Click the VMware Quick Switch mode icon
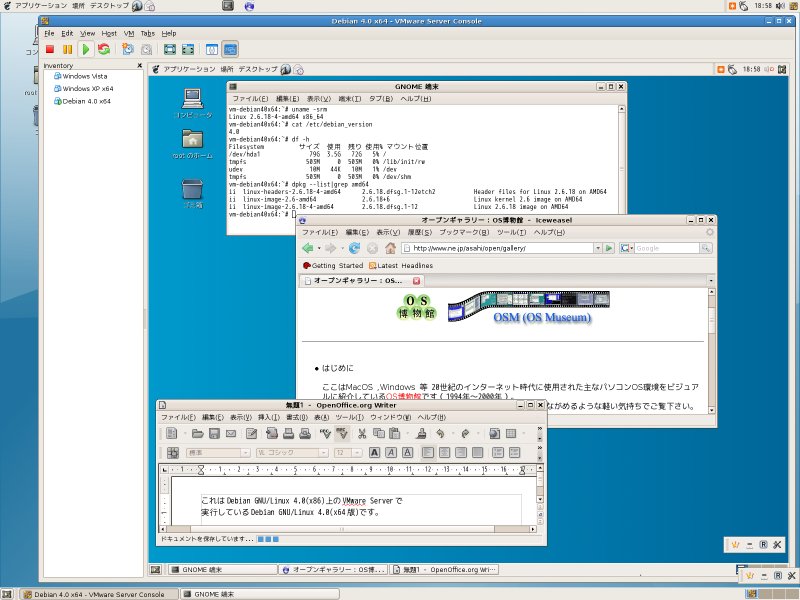This screenshot has height=600, width=800. 188,49
